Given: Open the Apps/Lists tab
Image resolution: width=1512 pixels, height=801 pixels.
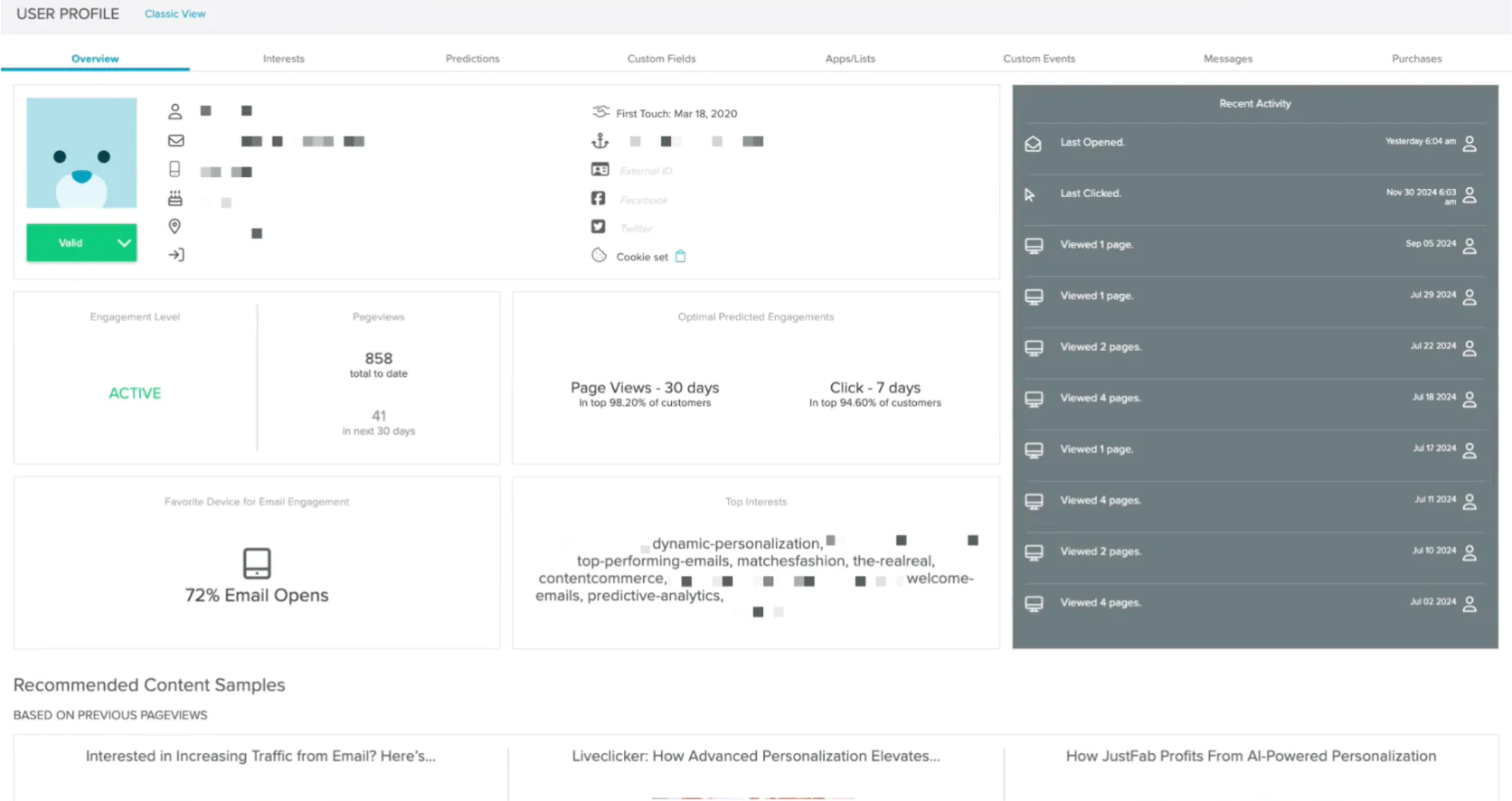Looking at the screenshot, I should tap(850, 59).
